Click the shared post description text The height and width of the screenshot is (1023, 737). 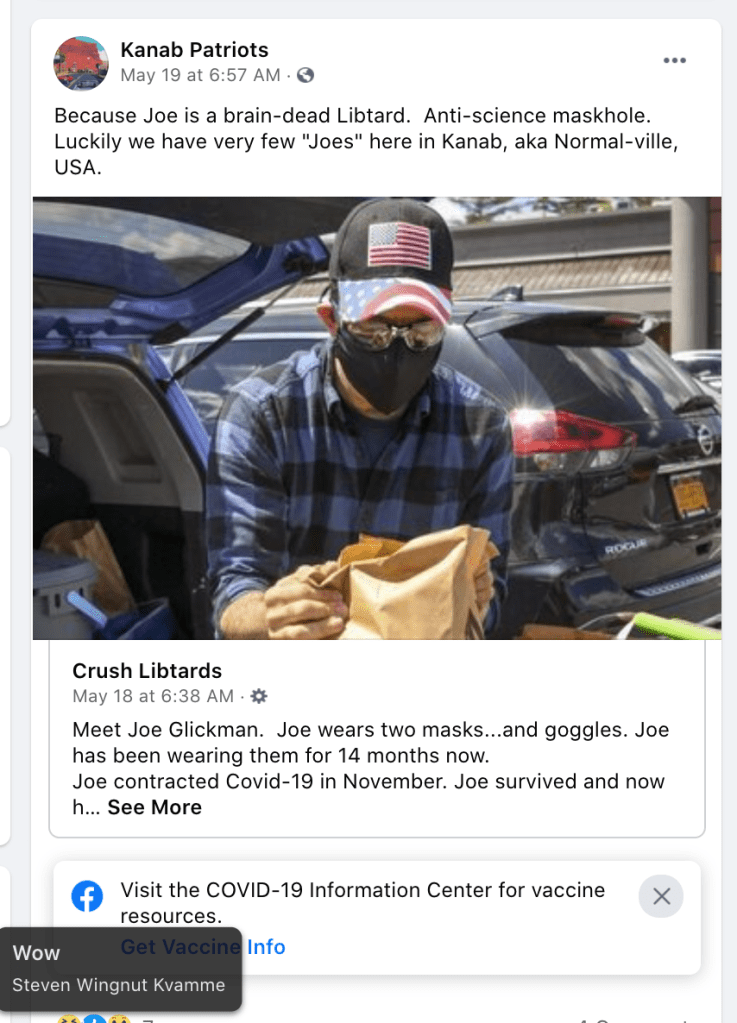click(x=370, y=755)
